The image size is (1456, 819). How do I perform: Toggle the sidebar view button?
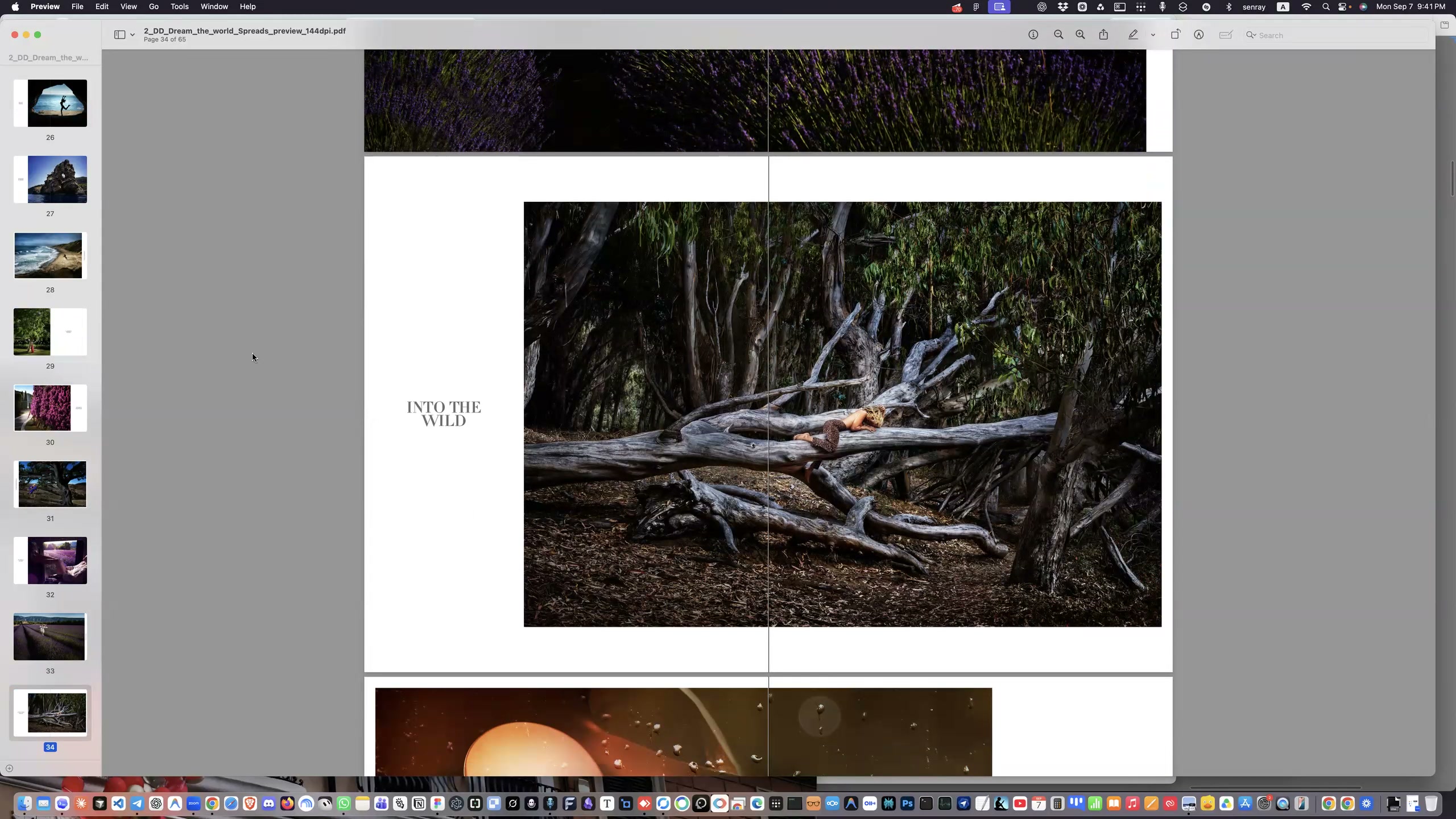pyautogui.click(x=119, y=35)
